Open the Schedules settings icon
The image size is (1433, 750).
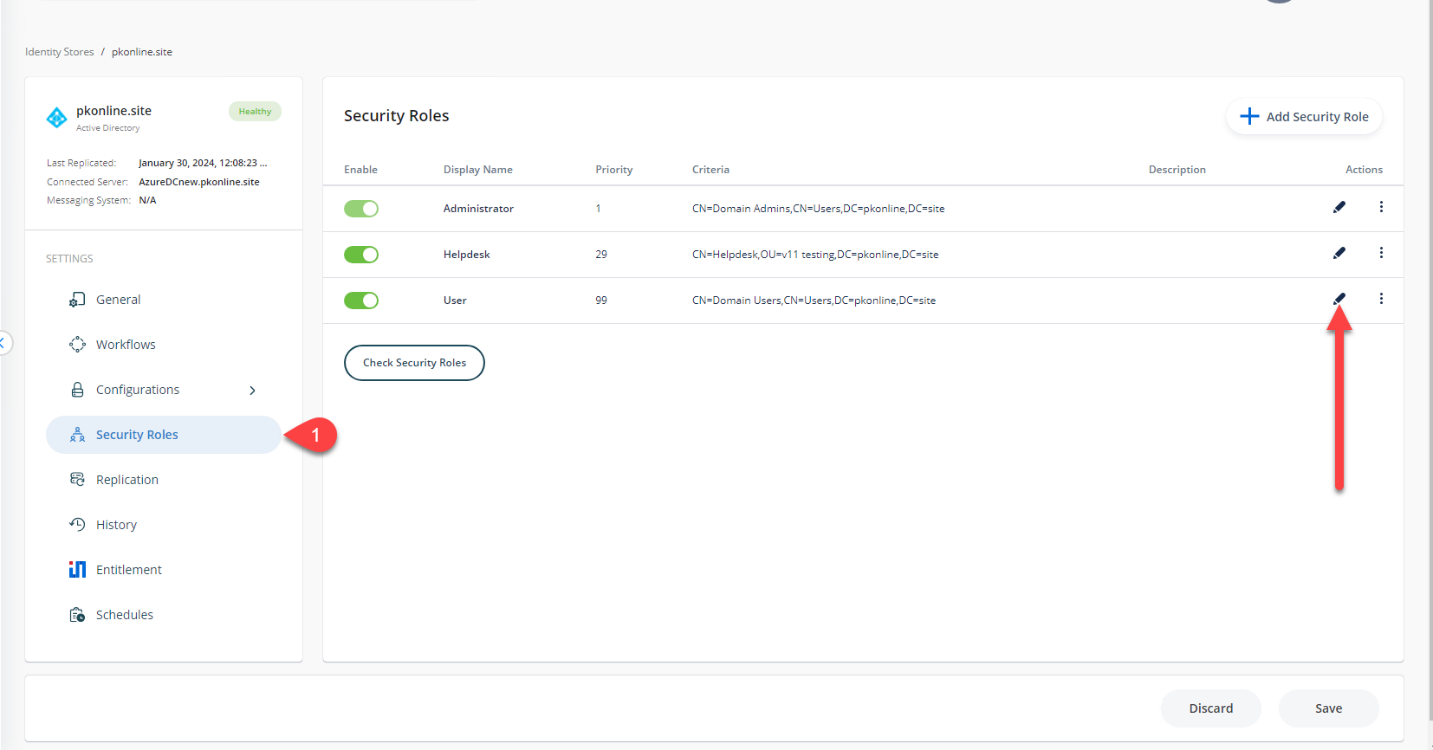78,614
